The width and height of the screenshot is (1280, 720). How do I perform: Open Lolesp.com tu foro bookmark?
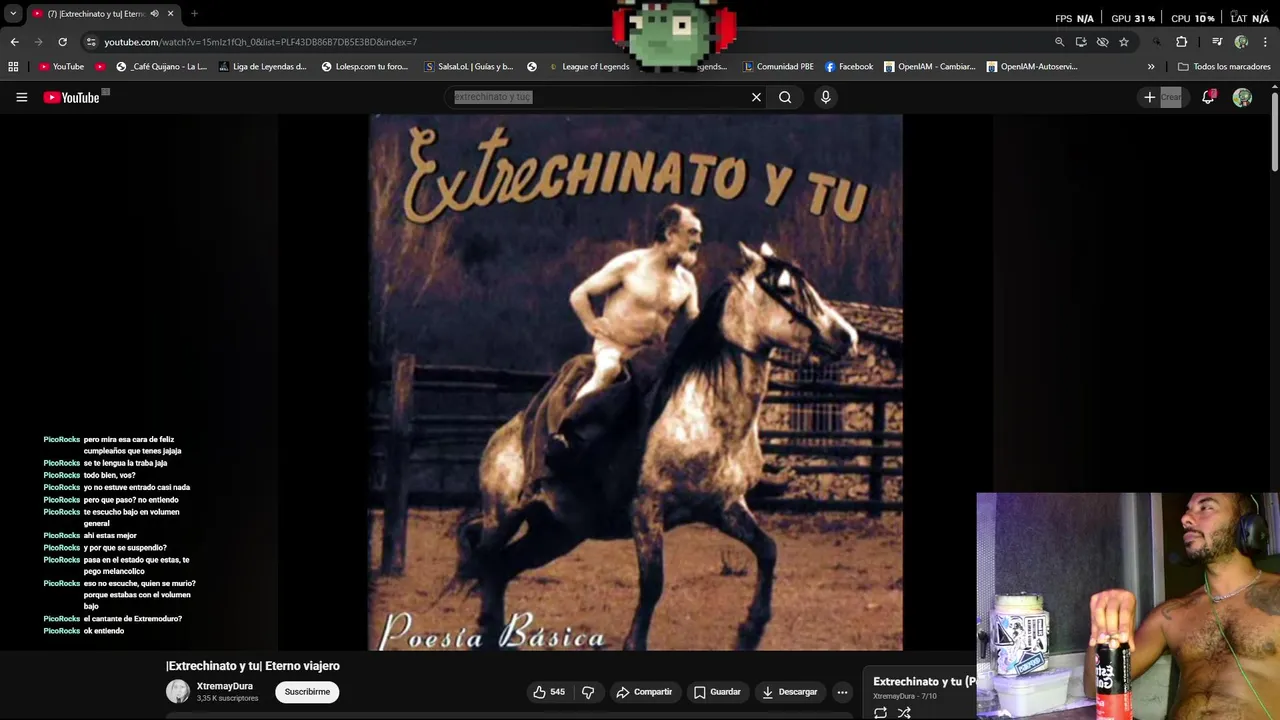[364, 67]
